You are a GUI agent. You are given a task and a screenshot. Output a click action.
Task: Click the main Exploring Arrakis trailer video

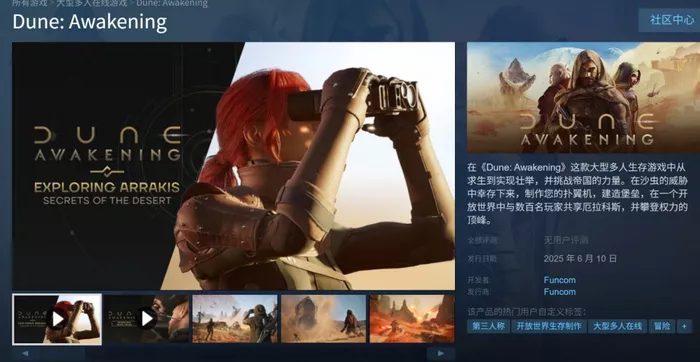(x=233, y=166)
